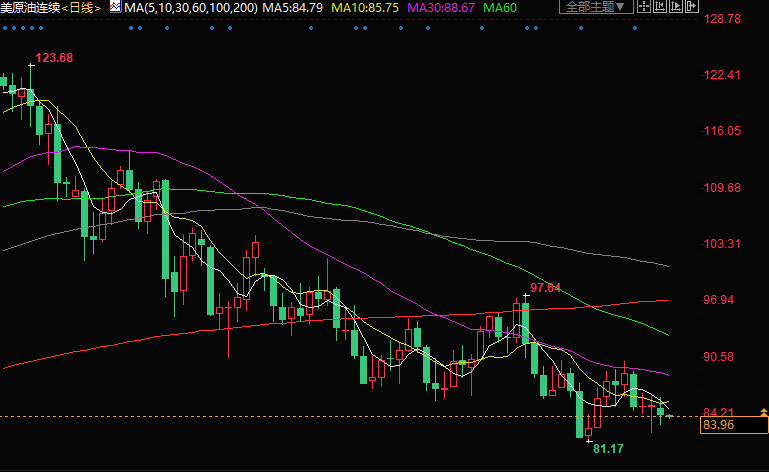769x472 pixels.
Task: Click the MA indicator settings icon
Action: 115,7
